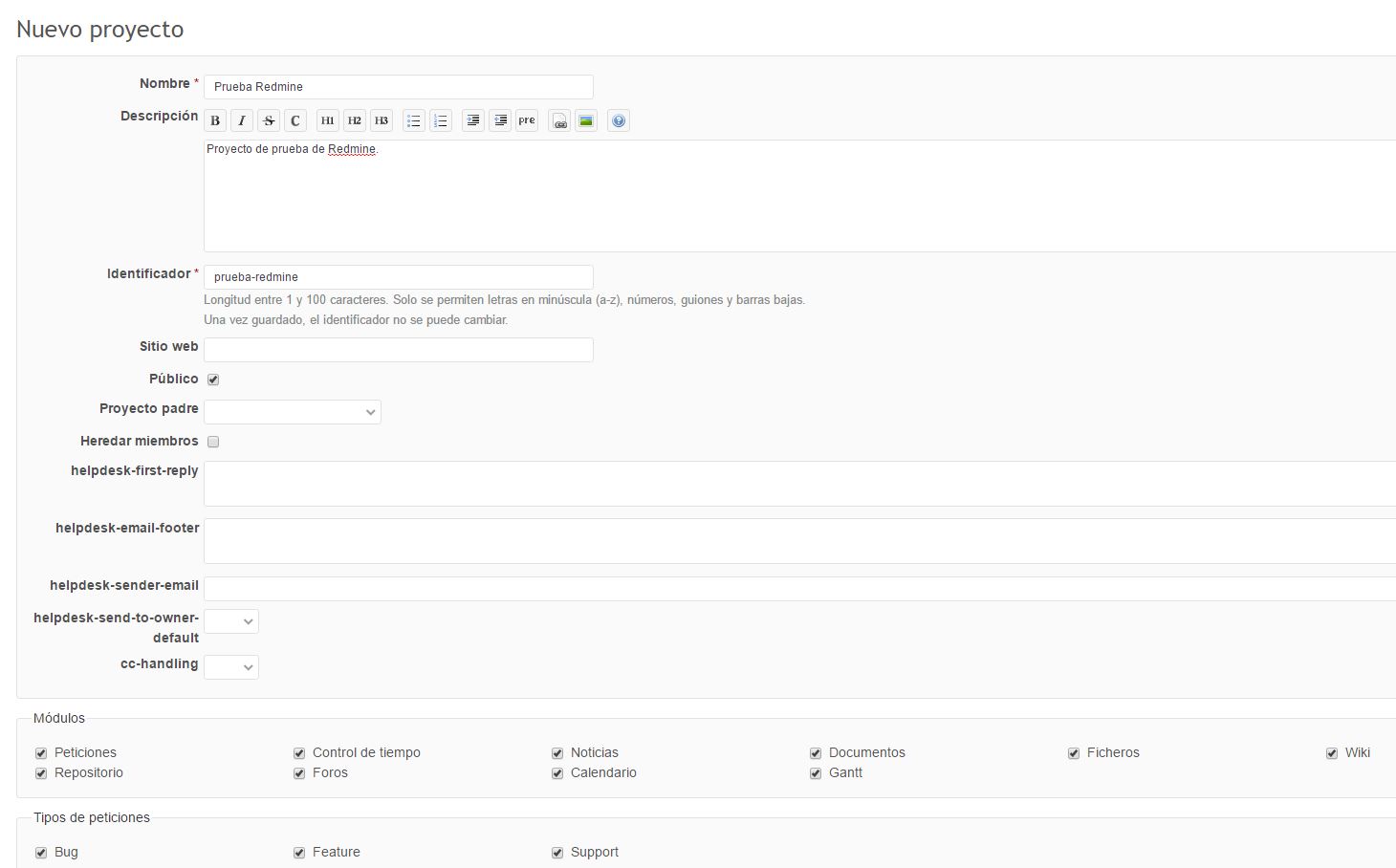Apply italic formatting to description
1396x868 pixels.
[x=242, y=120]
